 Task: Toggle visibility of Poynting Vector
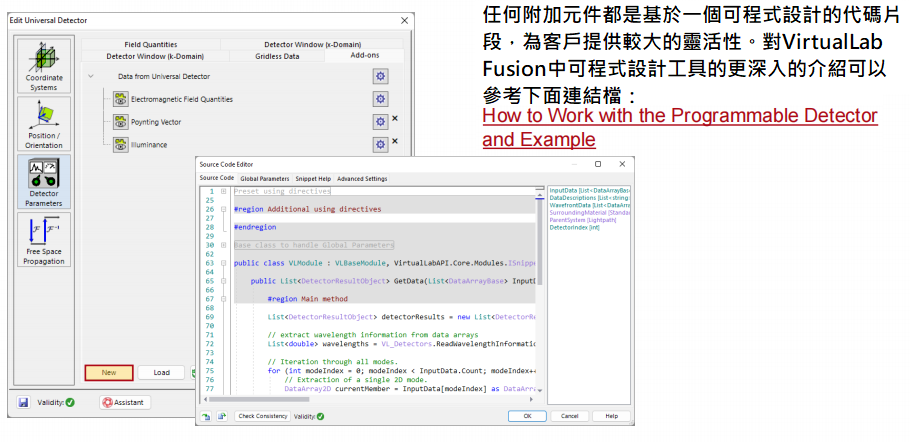pyautogui.click(x=120, y=122)
